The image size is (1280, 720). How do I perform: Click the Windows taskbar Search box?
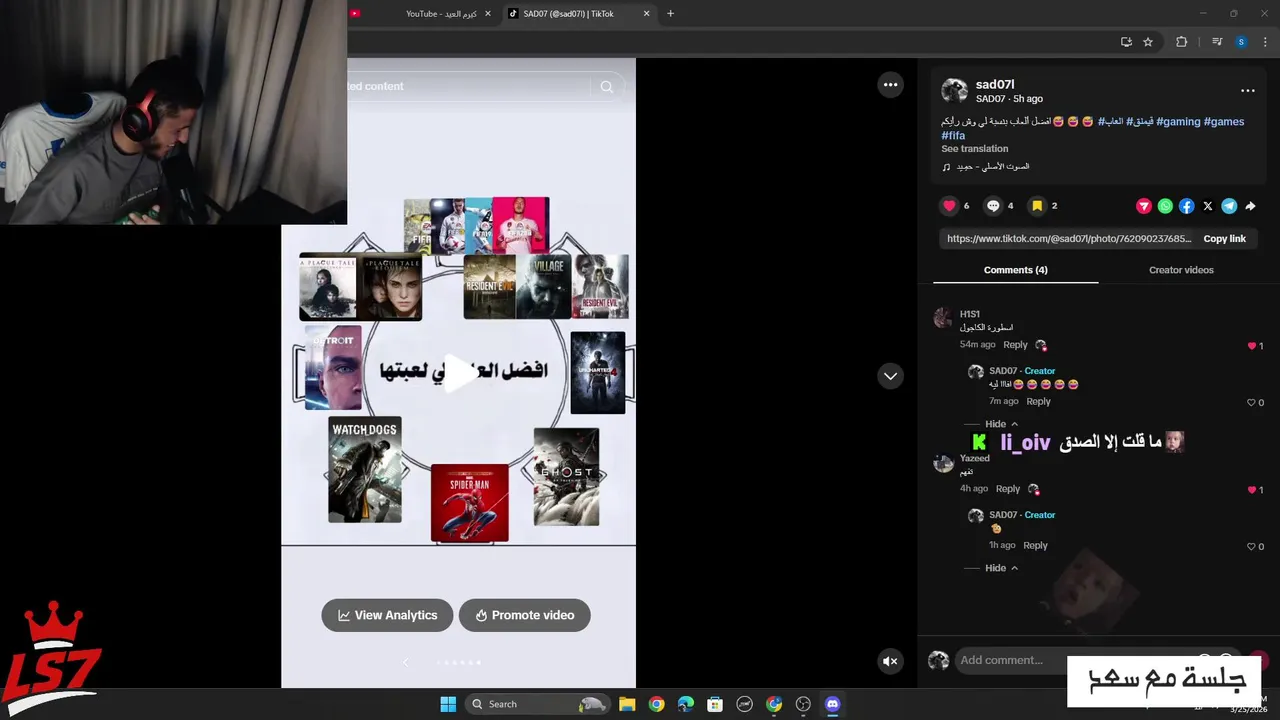point(538,704)
